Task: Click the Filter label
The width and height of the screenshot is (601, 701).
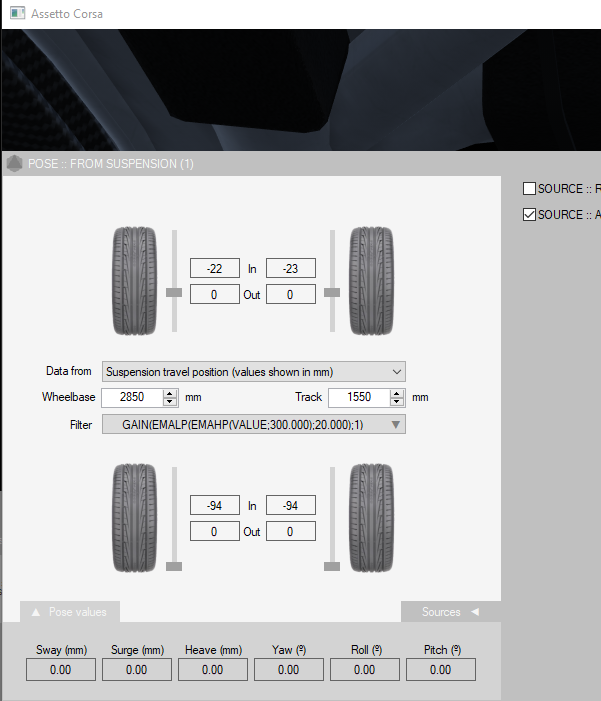Action: pos(81,425)
